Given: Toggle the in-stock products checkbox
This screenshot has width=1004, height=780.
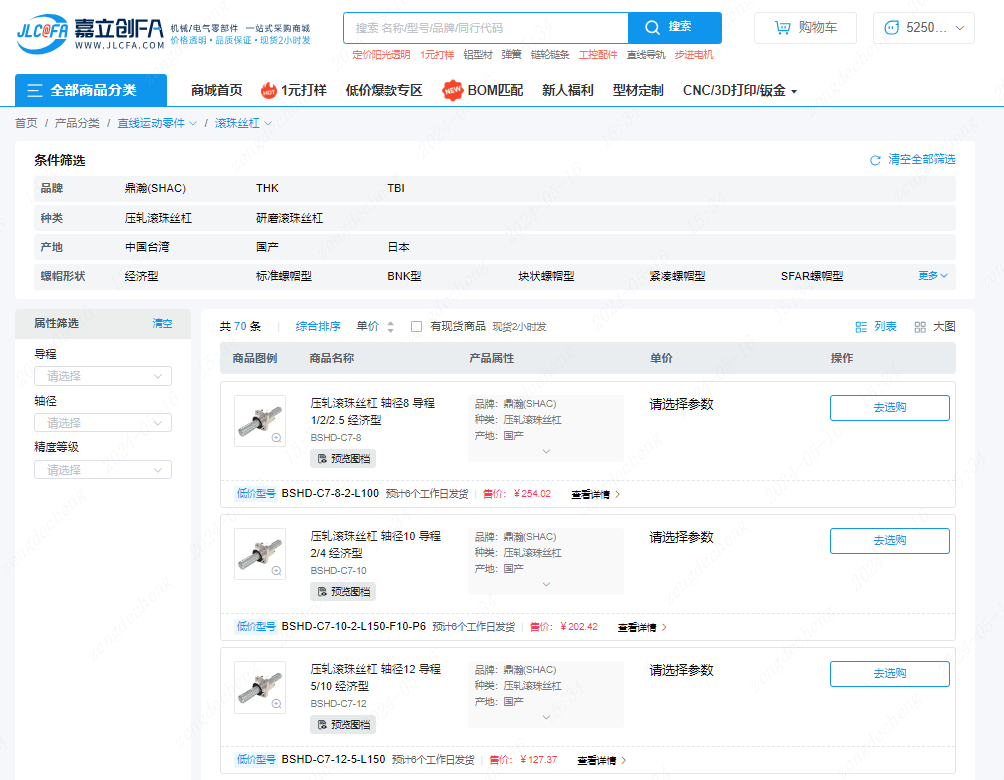Looking at the screenshot, I should [416, 327].
